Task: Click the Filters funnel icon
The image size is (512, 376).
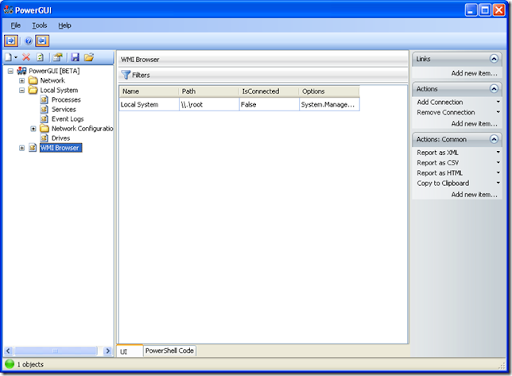Action: 126,75
